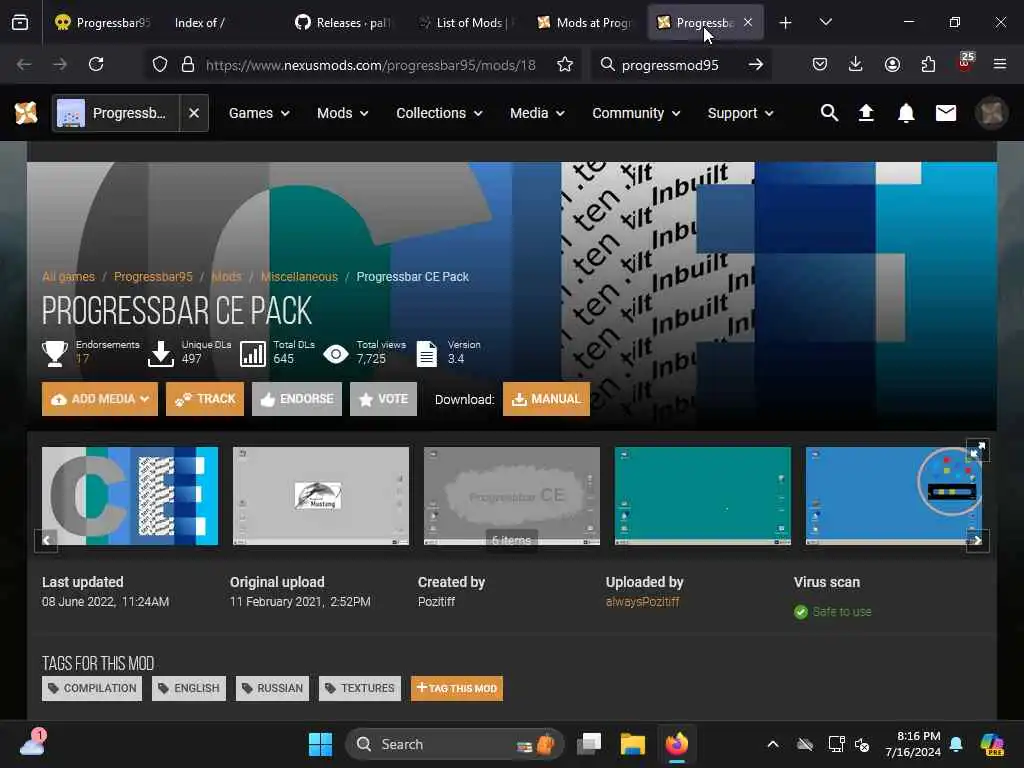Expand the Community menu
Viewport: 1024px width, 768px height.
636,113
